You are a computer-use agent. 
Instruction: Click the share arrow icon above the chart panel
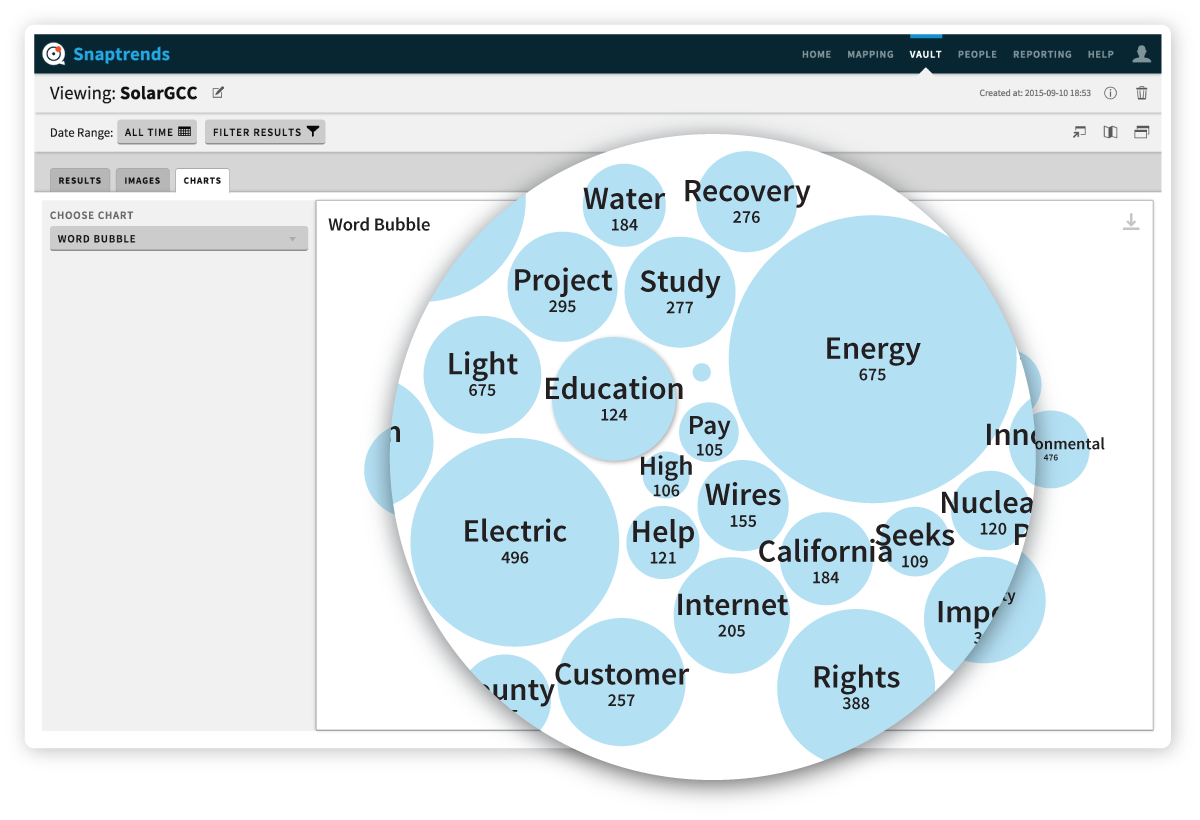1079,131
